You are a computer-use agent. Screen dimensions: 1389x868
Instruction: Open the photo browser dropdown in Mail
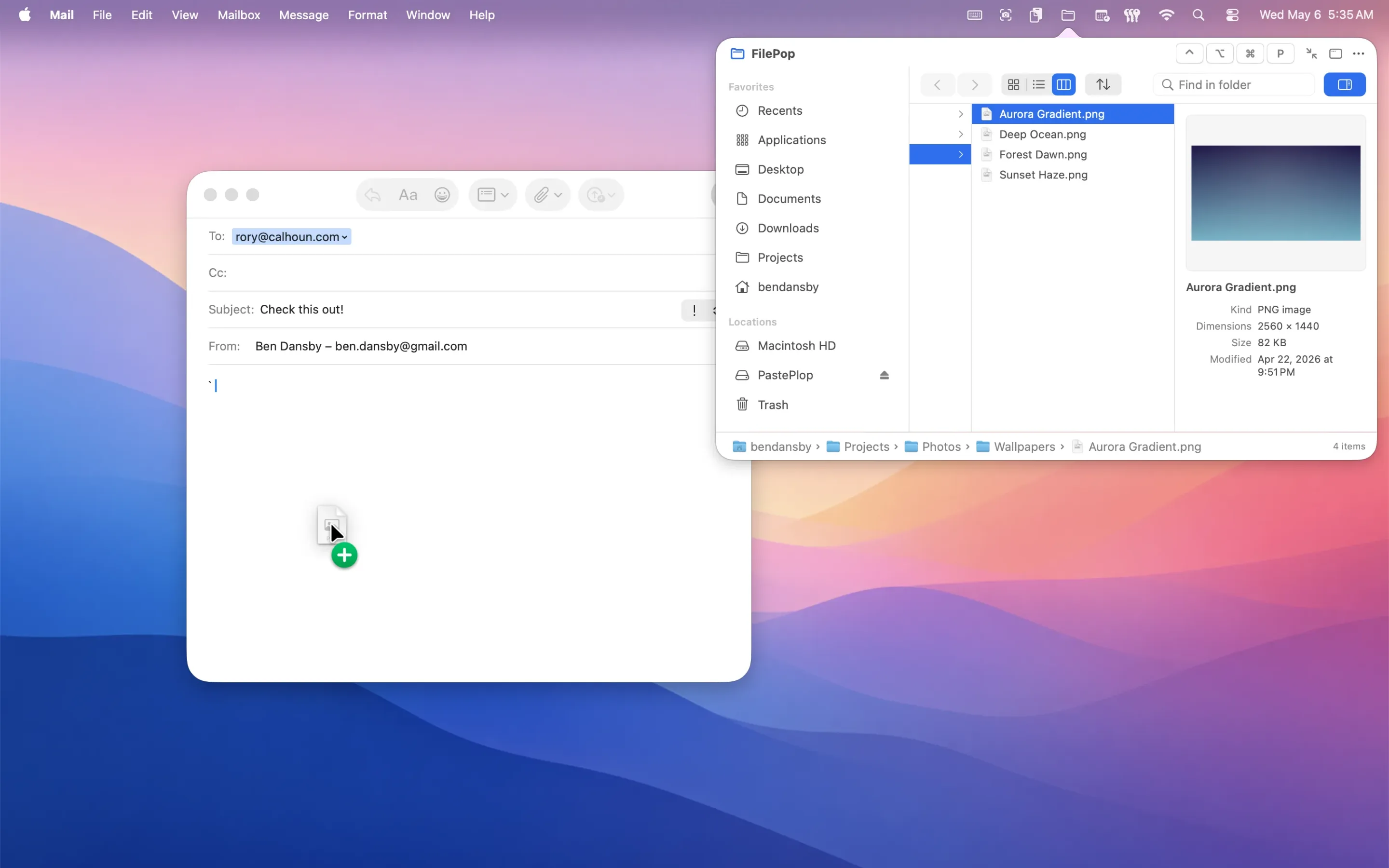coord(601,195)
